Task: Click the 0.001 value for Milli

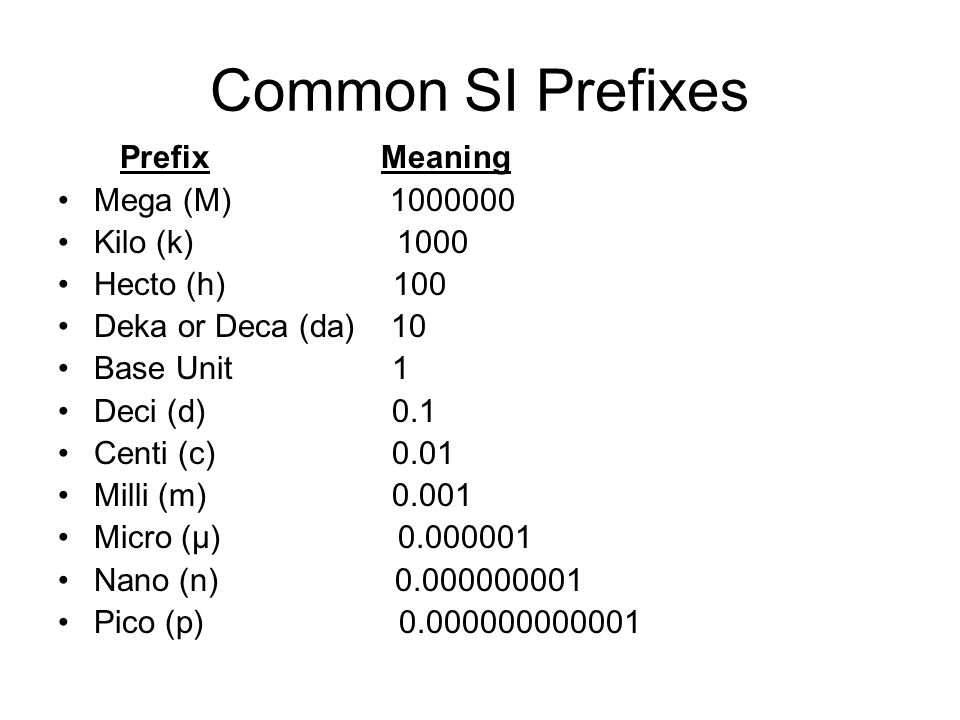Action: click(x=431, y=495)
